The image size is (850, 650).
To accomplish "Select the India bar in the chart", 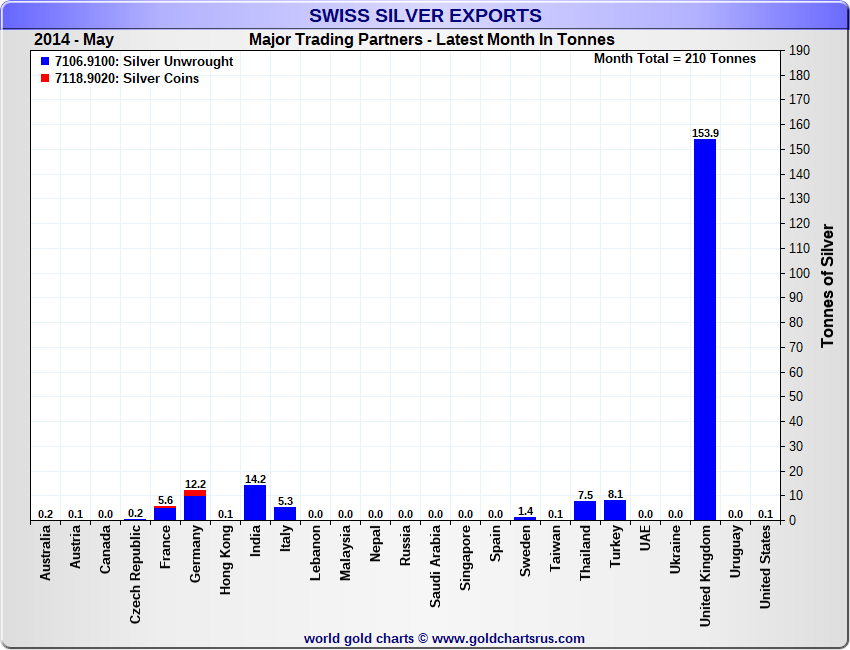I will 255,503.
